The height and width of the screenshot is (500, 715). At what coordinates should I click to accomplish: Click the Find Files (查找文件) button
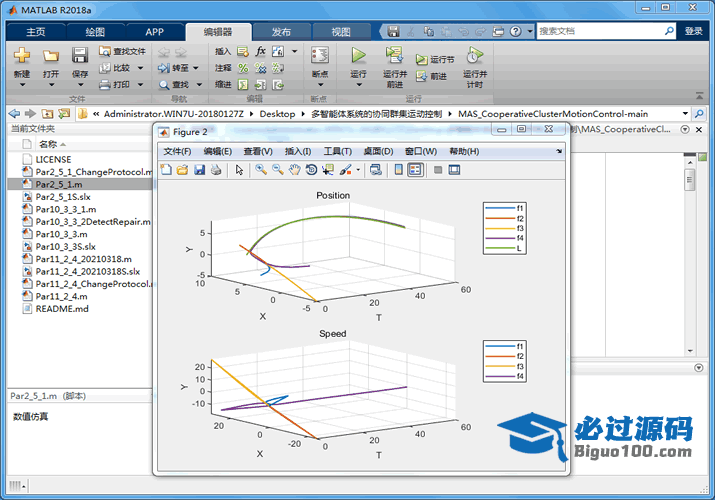122,51
